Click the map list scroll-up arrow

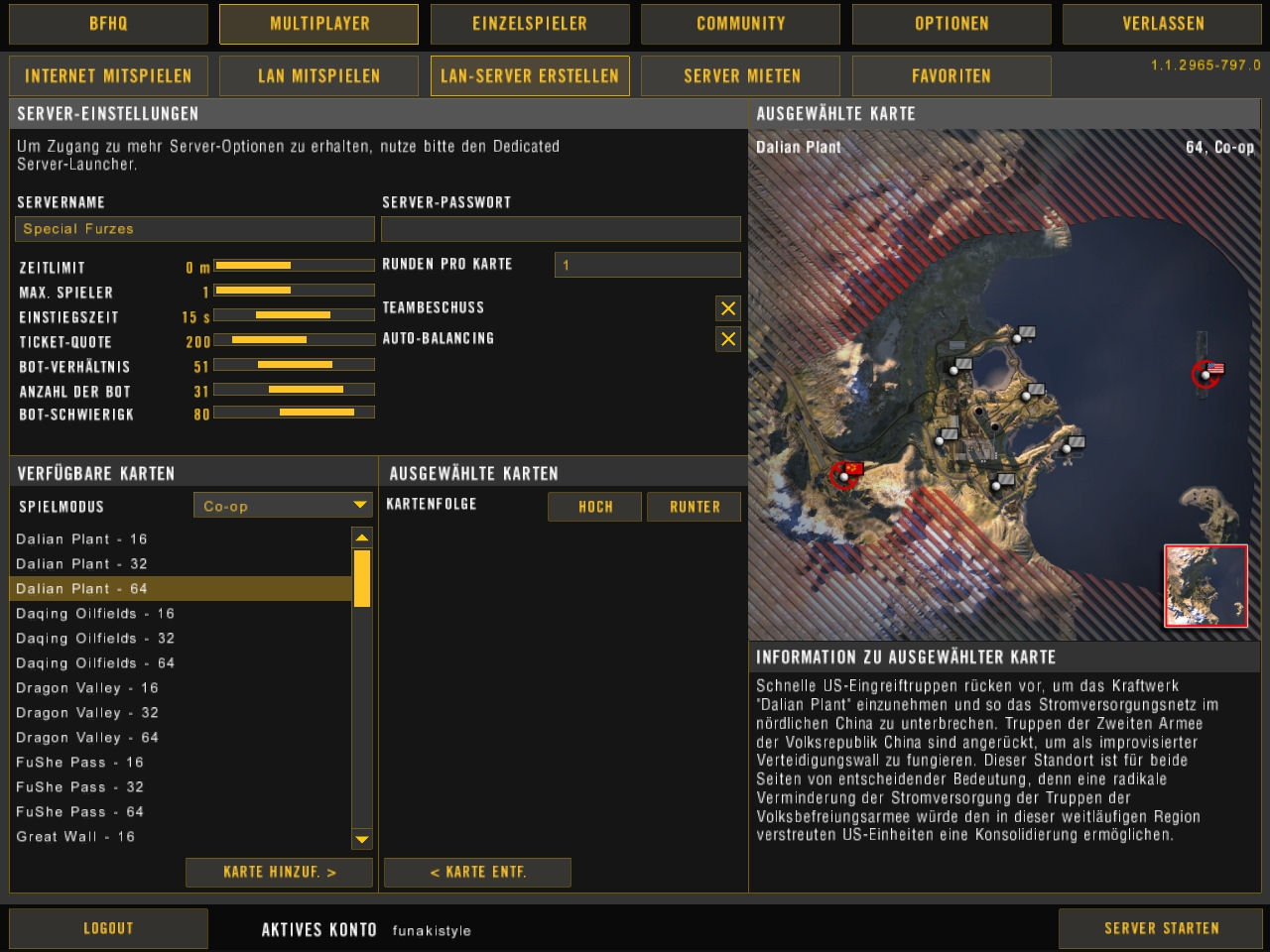pyautogui.click(x=362, y=537)
